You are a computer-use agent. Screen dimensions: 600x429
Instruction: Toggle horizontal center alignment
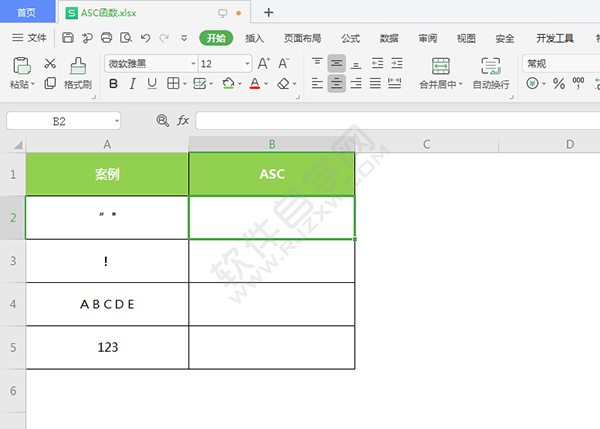pyautogui.click(x=337, y=83)
